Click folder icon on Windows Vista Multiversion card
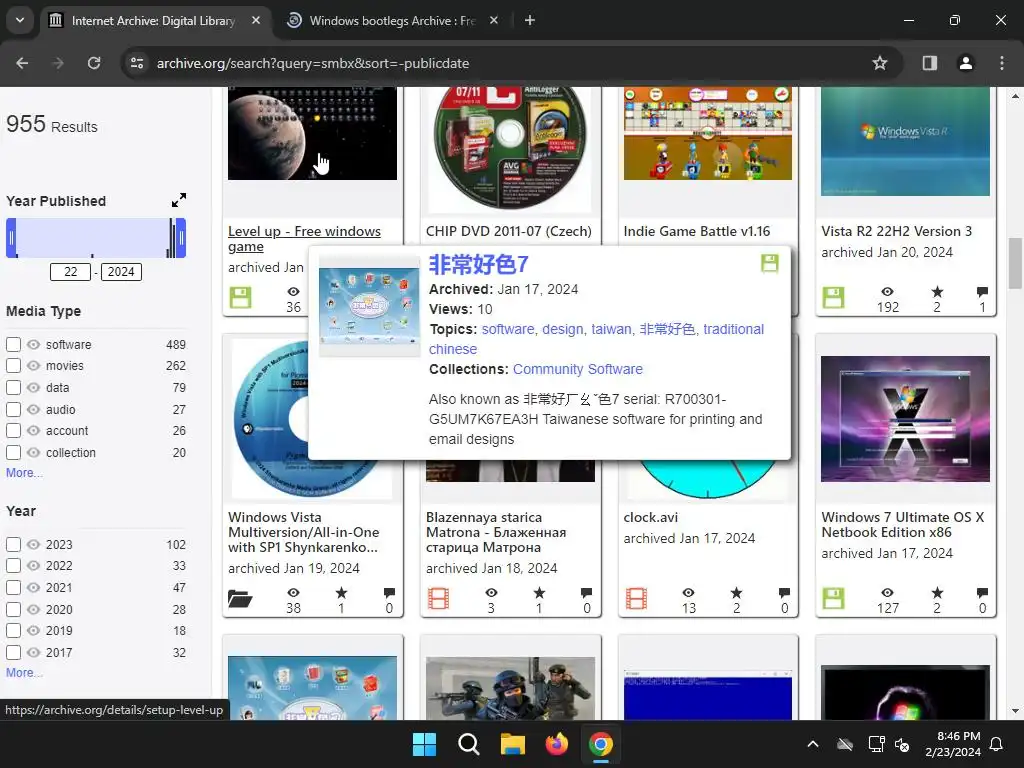Image resolution: width=1024 pixels, height=768 pixels. click(x=240, y=598)
